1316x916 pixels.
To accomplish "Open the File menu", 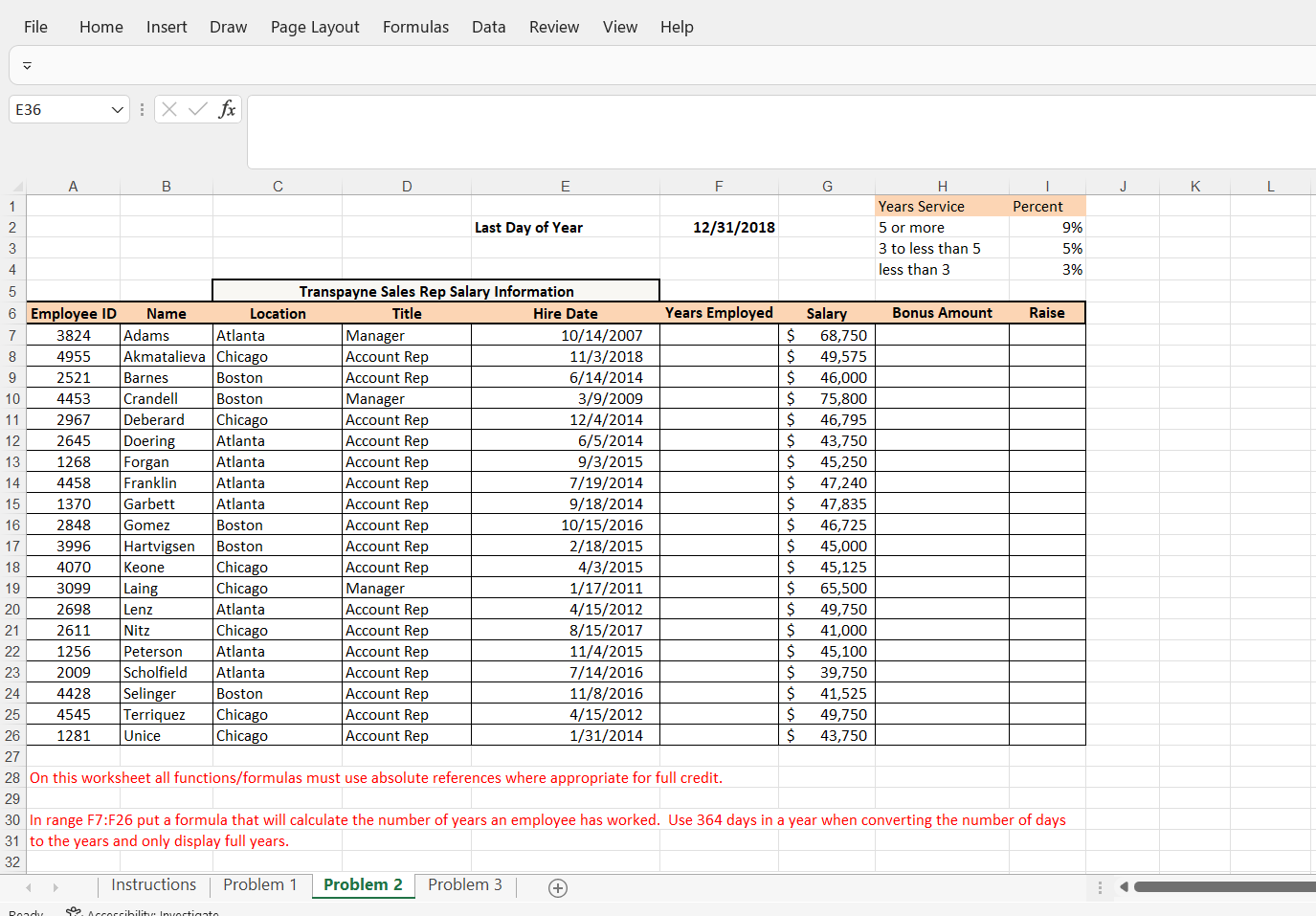I will click(35, 27).
